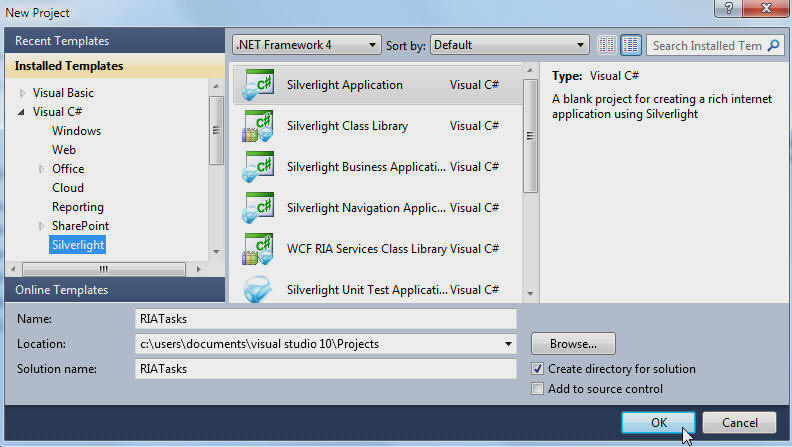Collapse the Visual C# tree node

21,112
